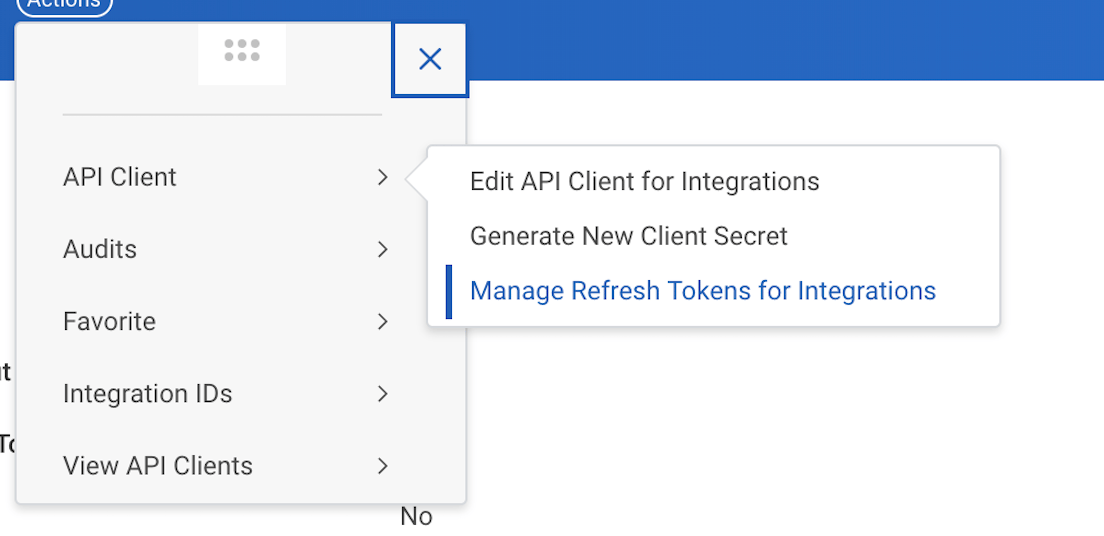The width and height of the screenshot is (1104, 536).
Task: Click the Actions button
Action: point(64,4)
